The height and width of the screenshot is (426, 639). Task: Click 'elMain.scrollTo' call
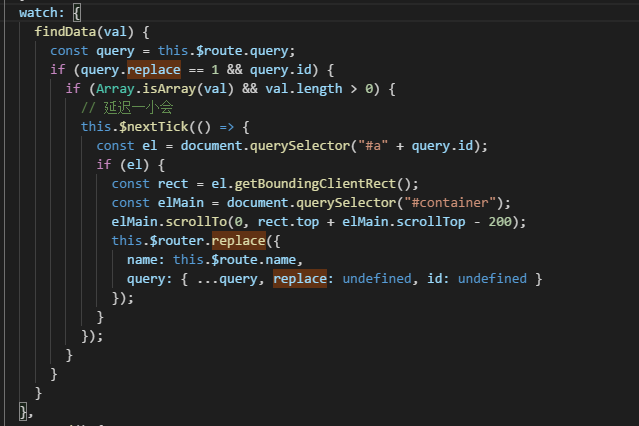pos(169,222)
